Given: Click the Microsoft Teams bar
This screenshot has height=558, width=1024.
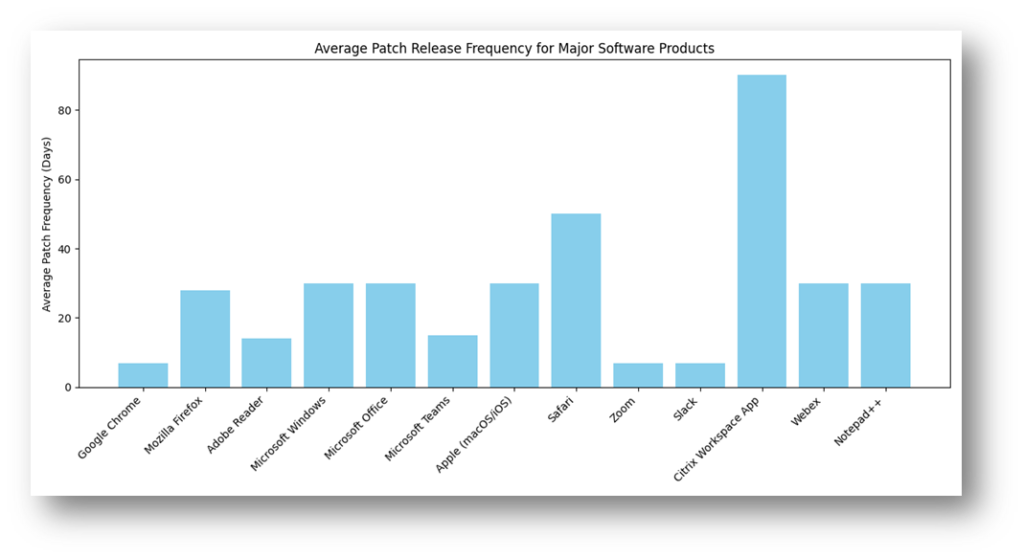Looking at the screenshot, I should pyautogui.click(x=453, y=361).
